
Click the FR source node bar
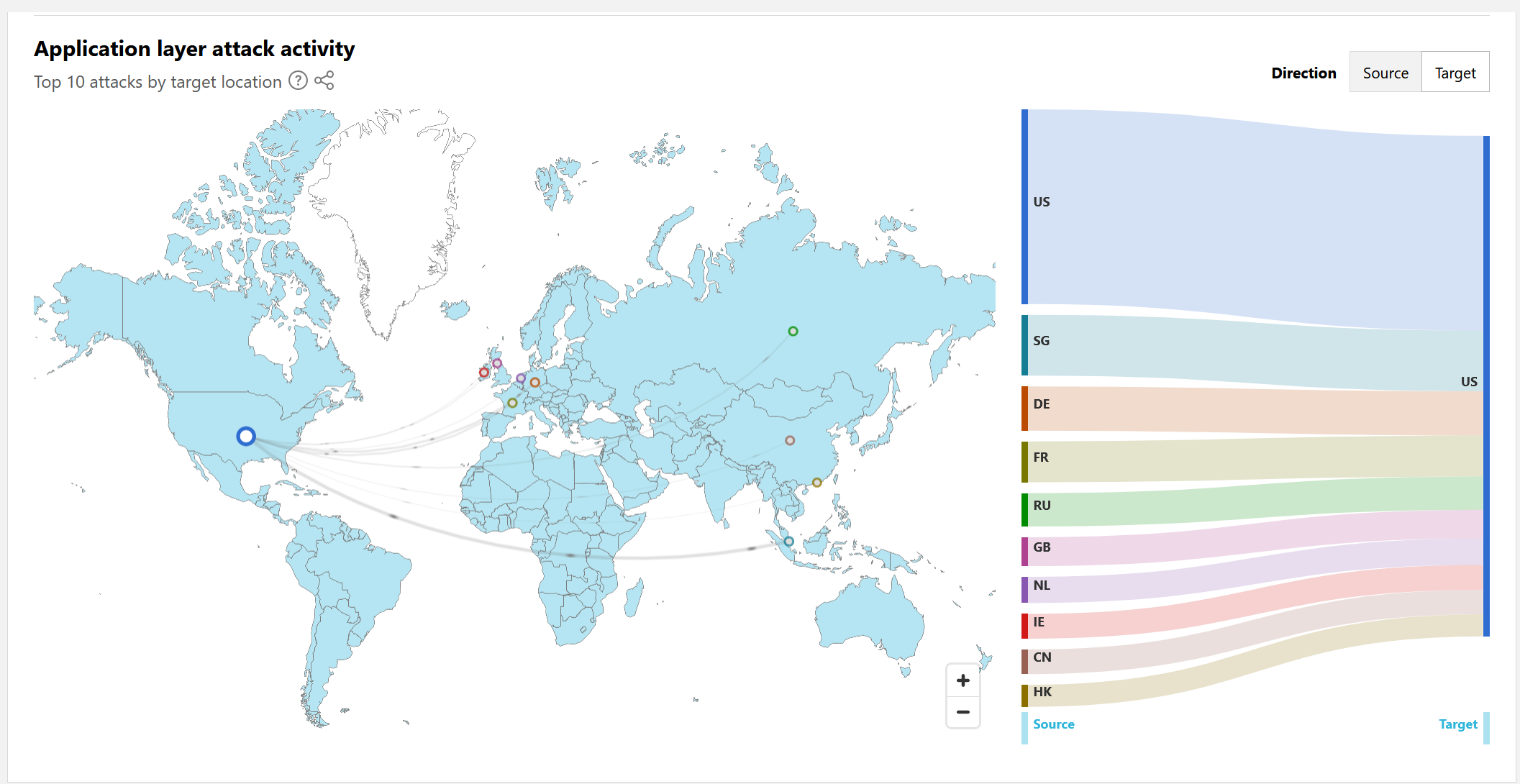pos(1024,462)
